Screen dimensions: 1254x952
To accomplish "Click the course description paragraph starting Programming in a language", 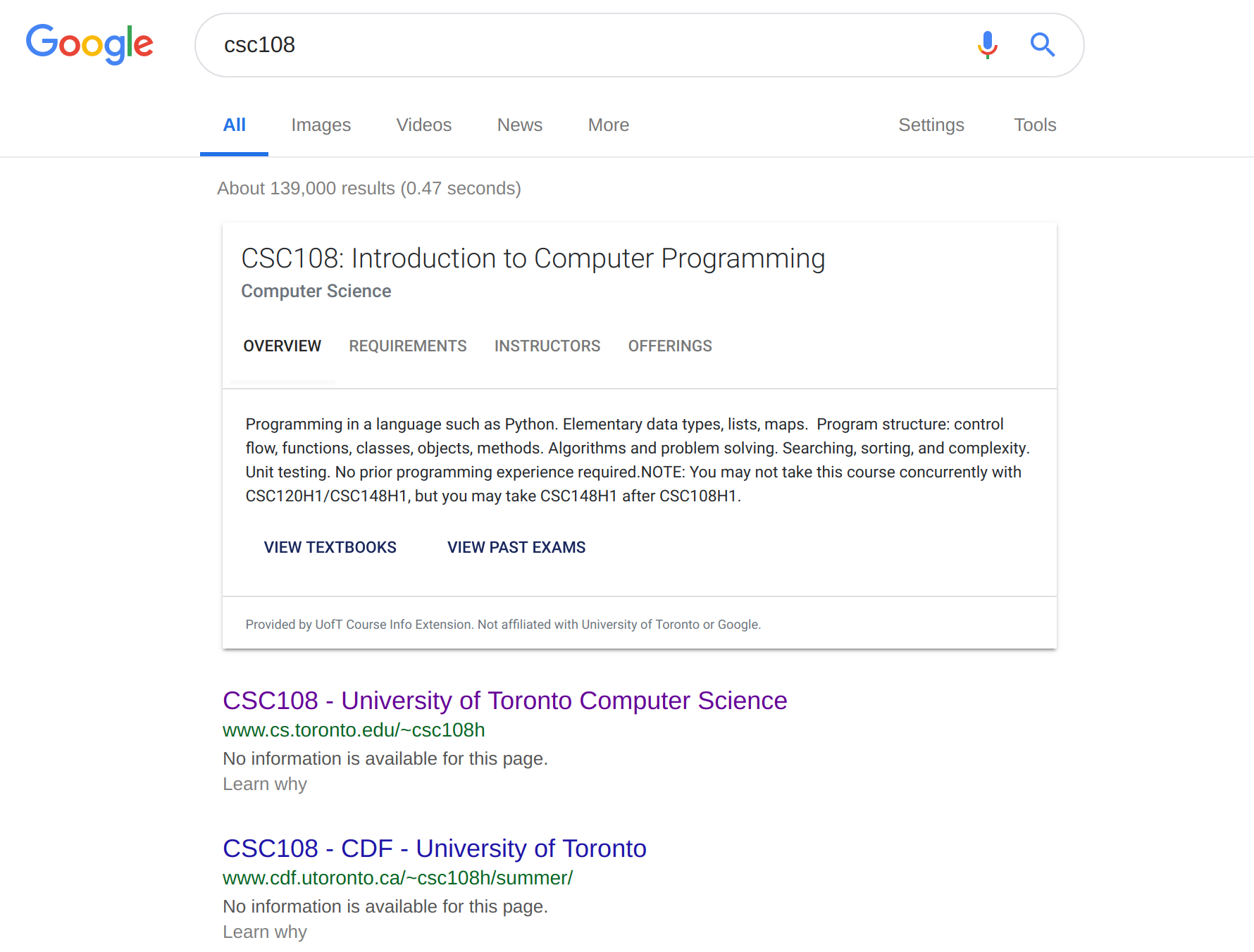I will tap(638, 460).
